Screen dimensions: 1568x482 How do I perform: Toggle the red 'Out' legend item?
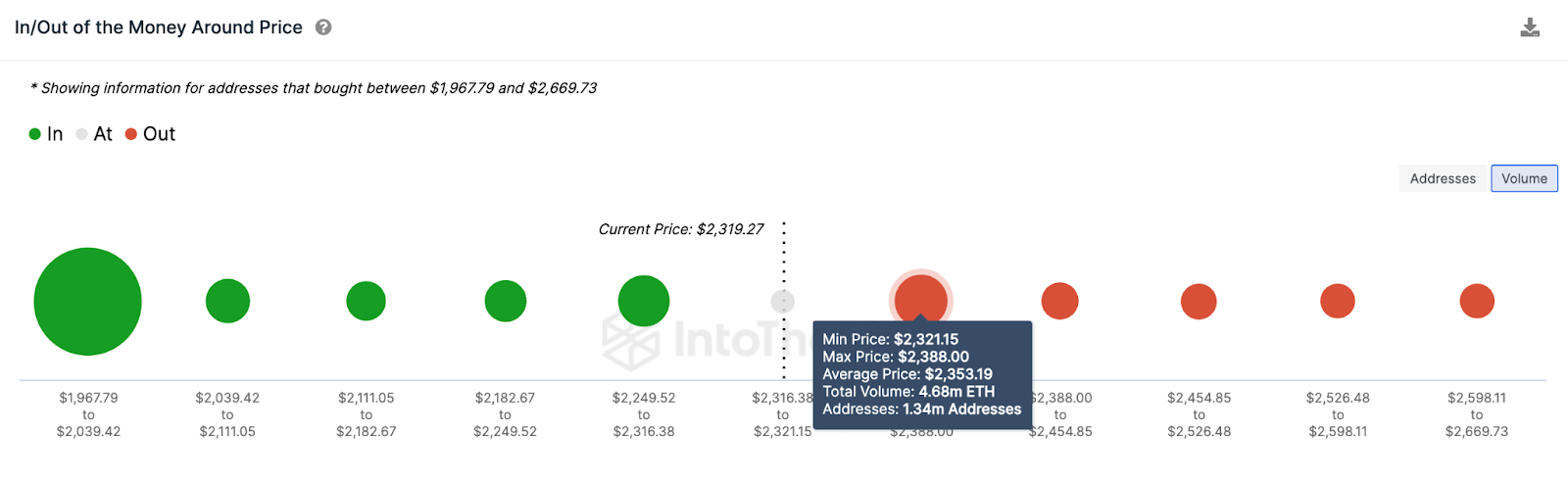[x=150, y=134]
